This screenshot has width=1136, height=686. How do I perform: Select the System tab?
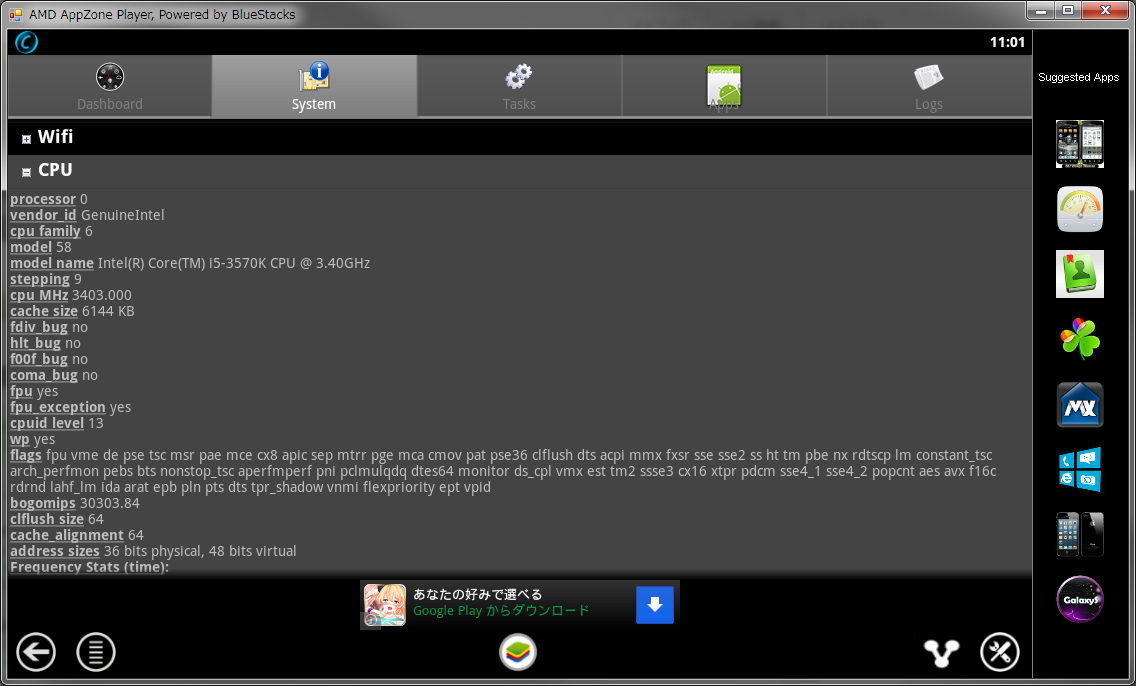point(314,86)
